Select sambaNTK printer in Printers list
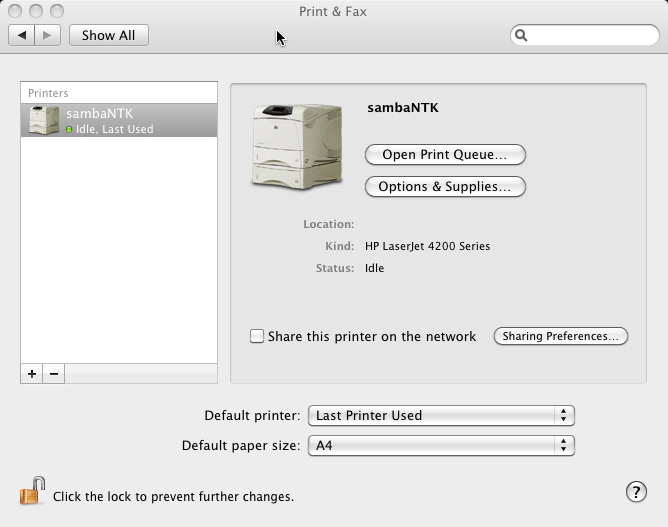 119,120
